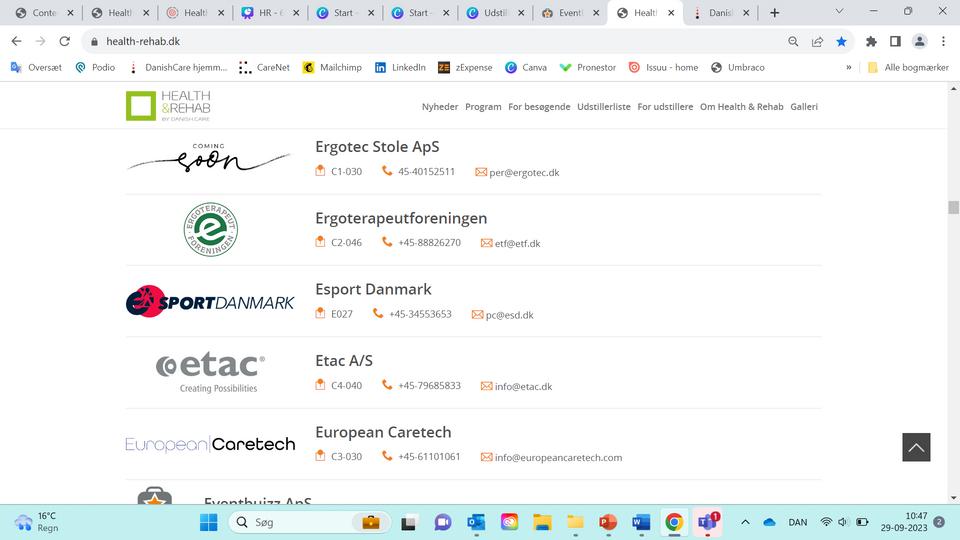Click the blue bookmark star
960x540 pixels.
click(841, 42)
